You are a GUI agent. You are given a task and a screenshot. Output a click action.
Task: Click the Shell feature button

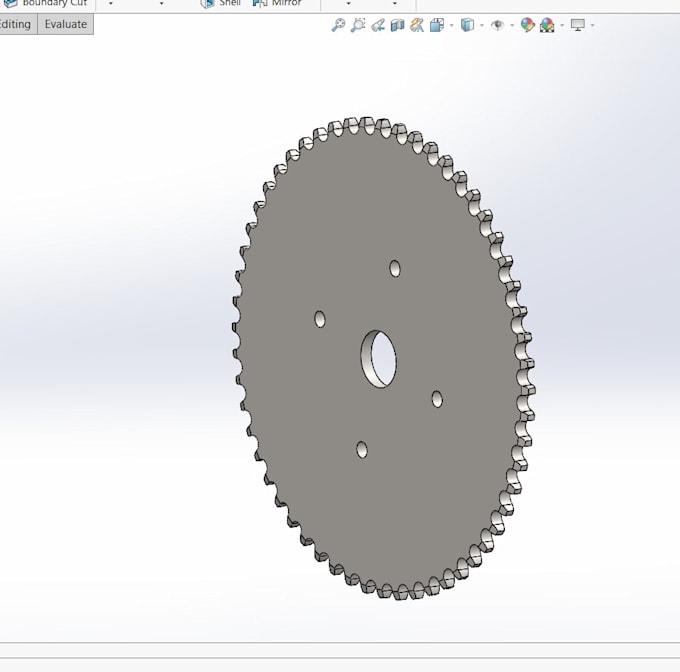coord(221,3)
